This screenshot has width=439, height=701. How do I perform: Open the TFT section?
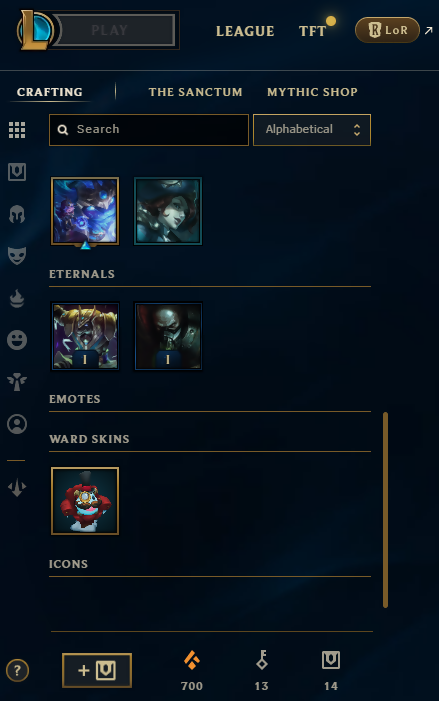312,31
